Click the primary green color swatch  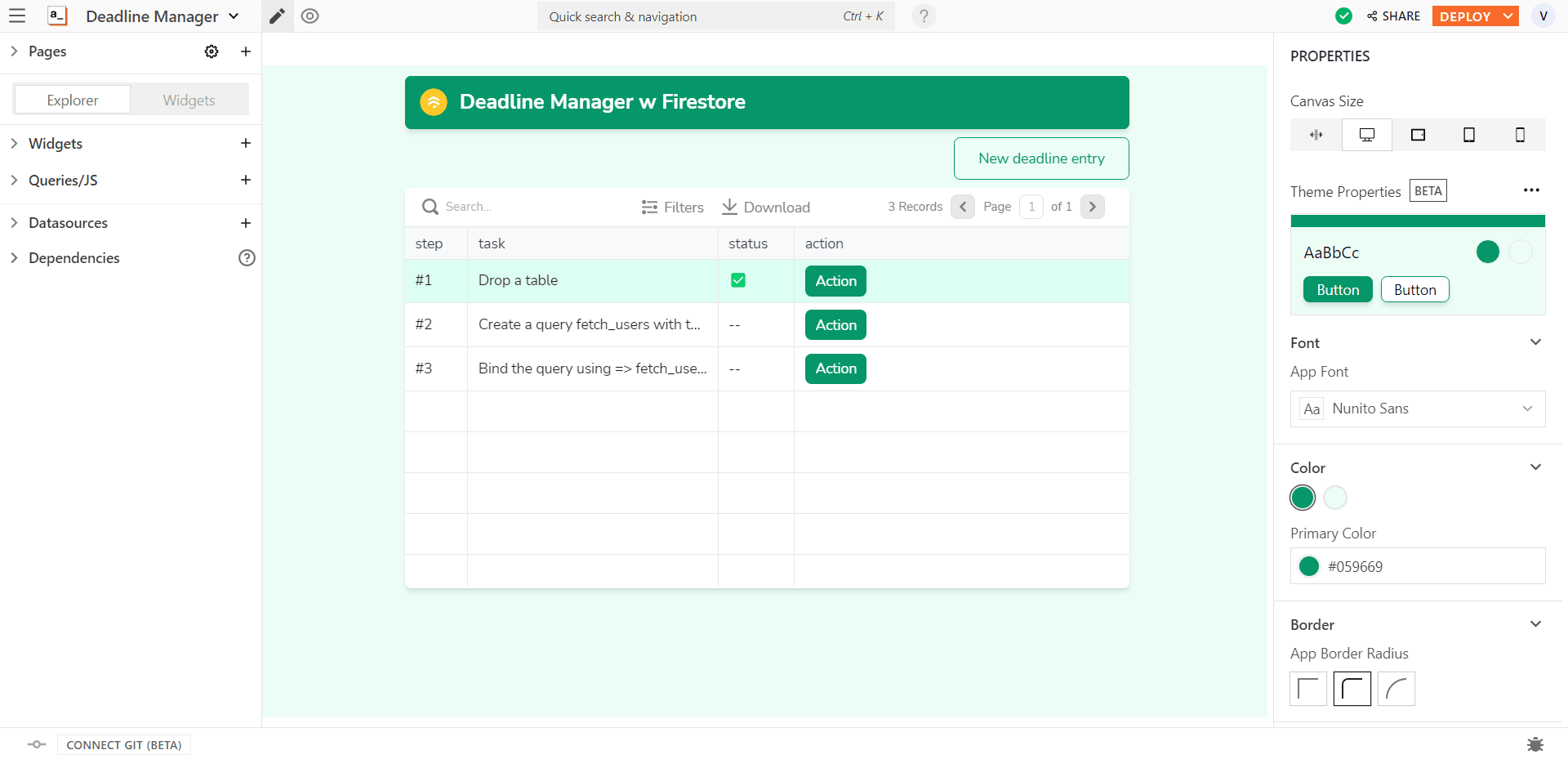(1303, 498)
